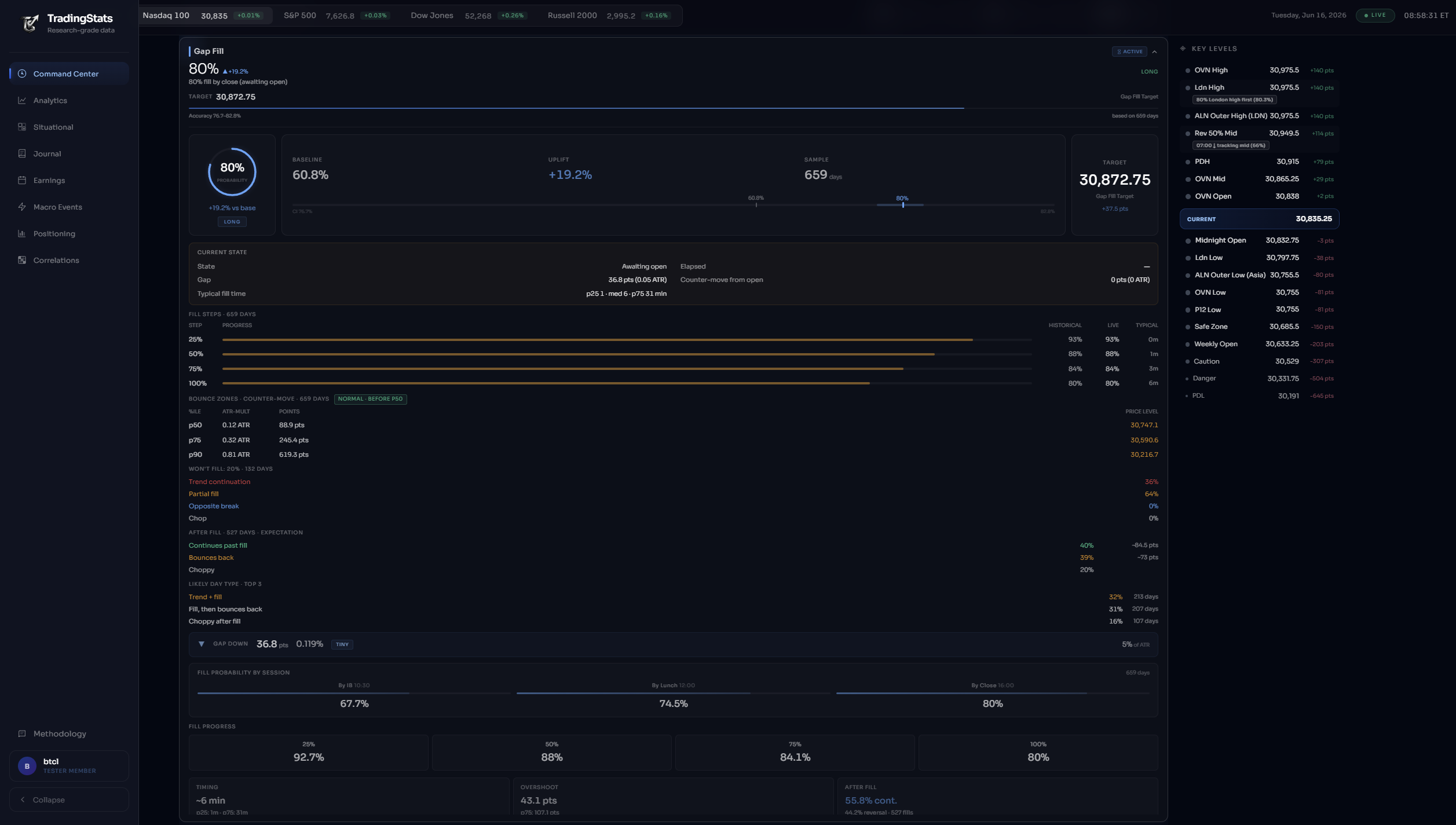
Task: Open the btcl tester member profile
Action: (x=69, y=766)
